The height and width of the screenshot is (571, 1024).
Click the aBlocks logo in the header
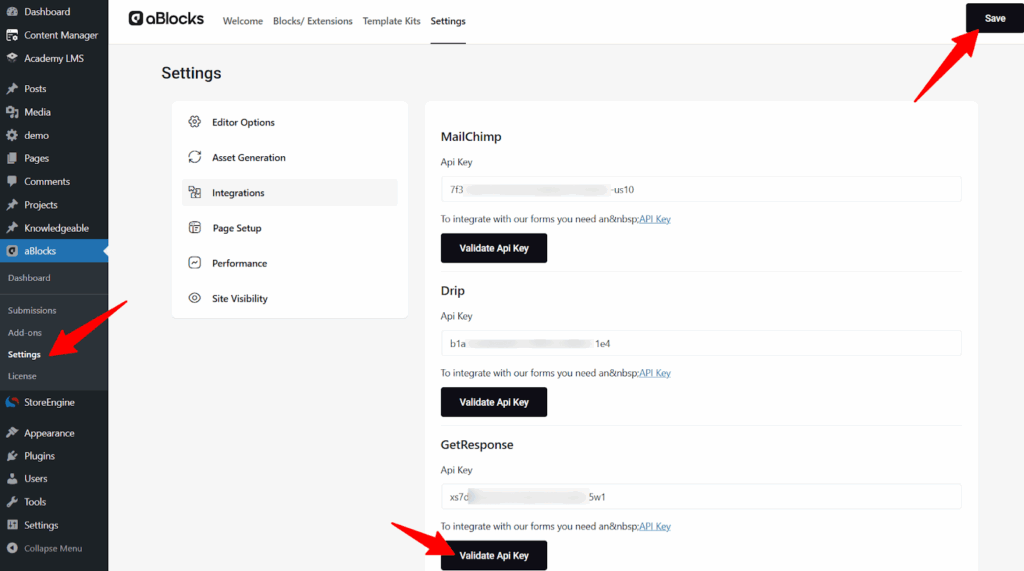[167, 19]
